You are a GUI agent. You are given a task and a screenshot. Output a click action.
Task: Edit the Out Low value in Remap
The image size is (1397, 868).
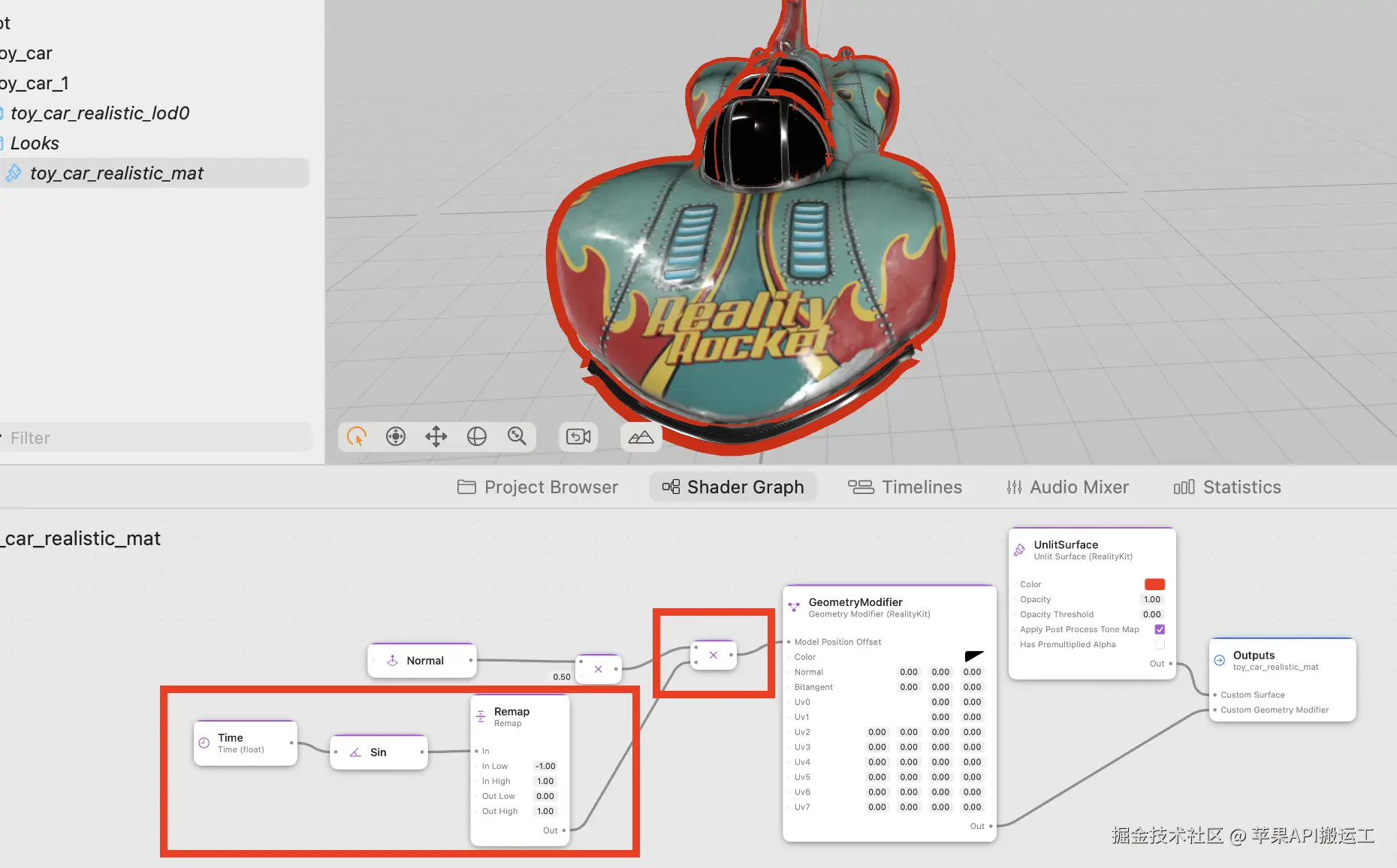(x=545, y=797)
